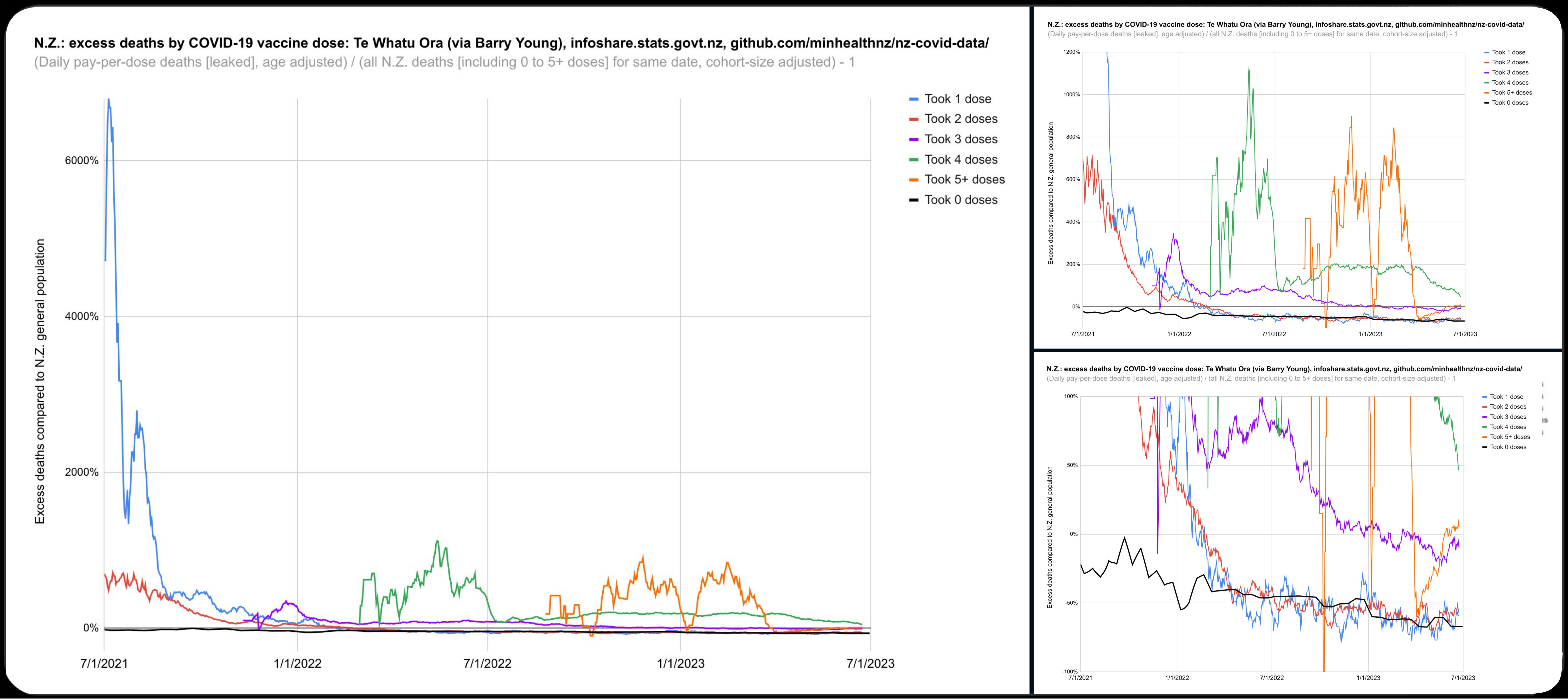Click the gray subtitle of the large chart

click(x=444, y=62)
